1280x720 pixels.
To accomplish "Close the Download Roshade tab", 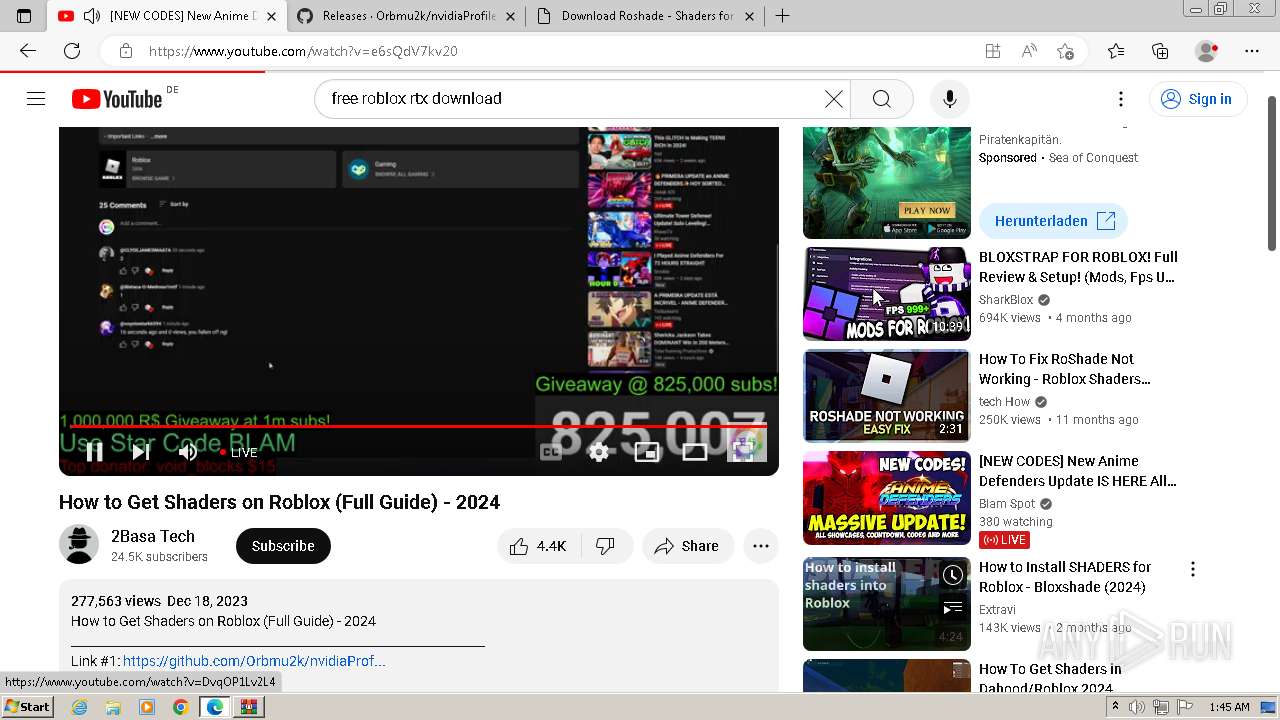I will click(749, 16).
